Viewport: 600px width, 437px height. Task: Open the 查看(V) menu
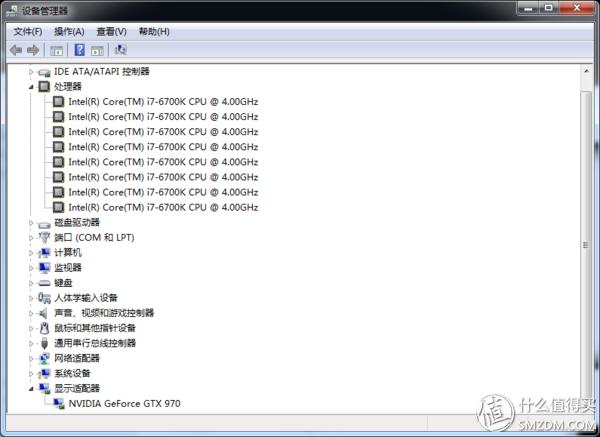pos(111,31)
